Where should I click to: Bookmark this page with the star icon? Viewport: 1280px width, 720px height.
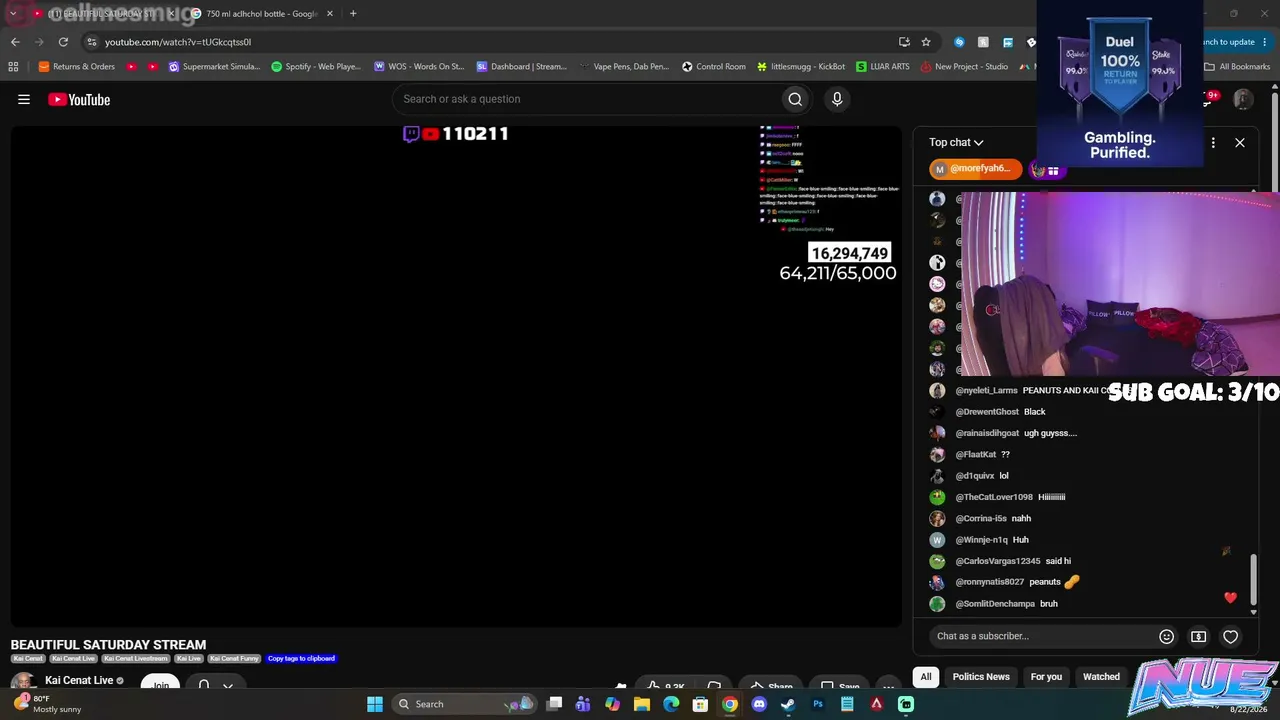(x=926, y=42)
